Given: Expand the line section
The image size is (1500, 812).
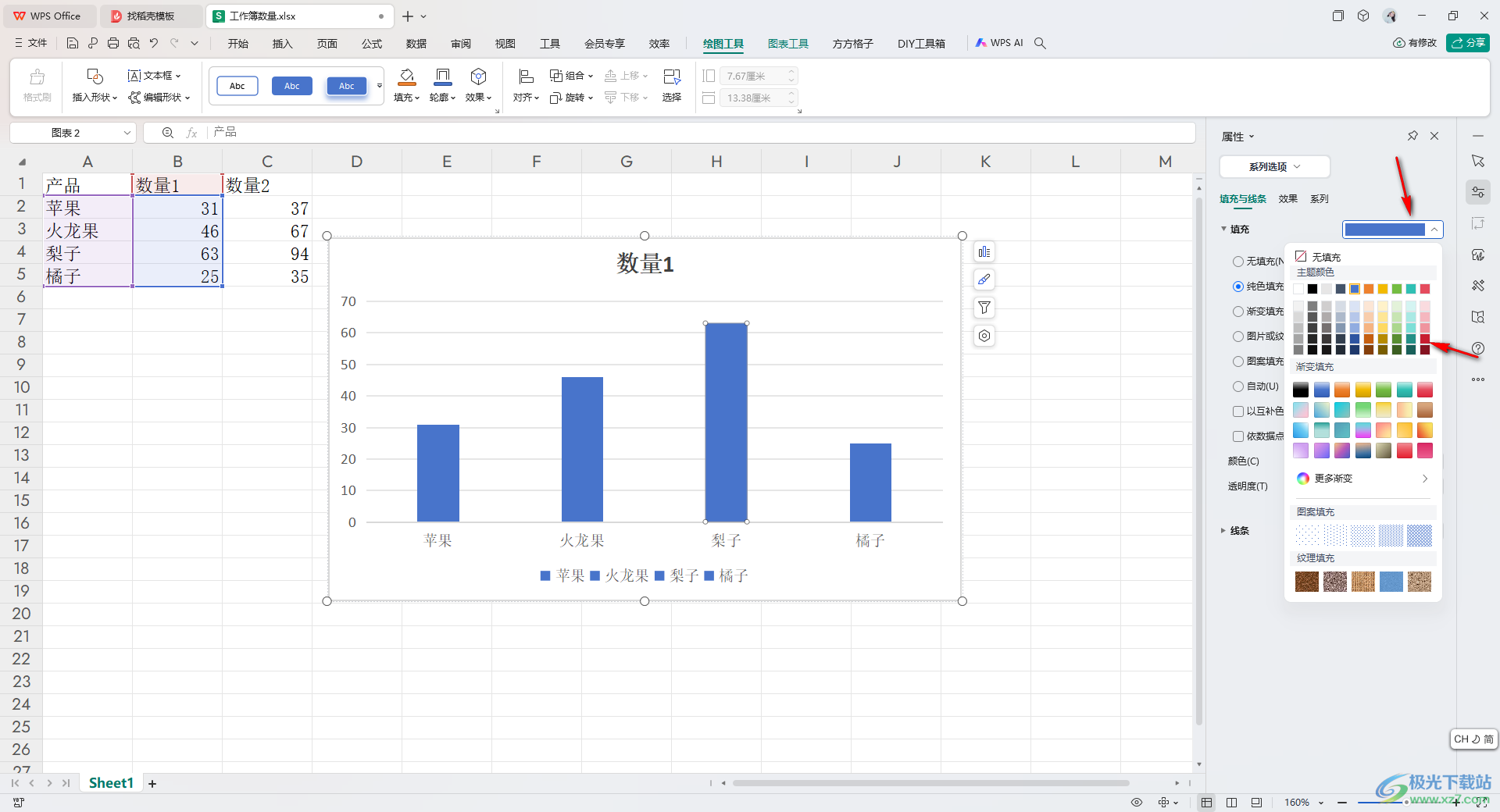Looking at the screenshot, I should tap(1223, 530).
